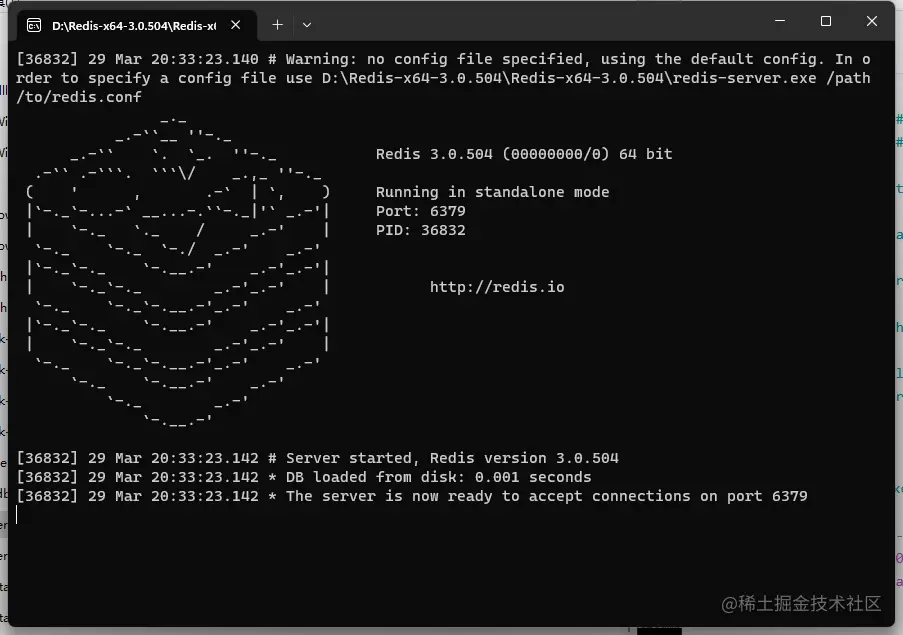903x635 pixels.
Task: Expand the new tab profile dropdown
Action: click(307, 25)
